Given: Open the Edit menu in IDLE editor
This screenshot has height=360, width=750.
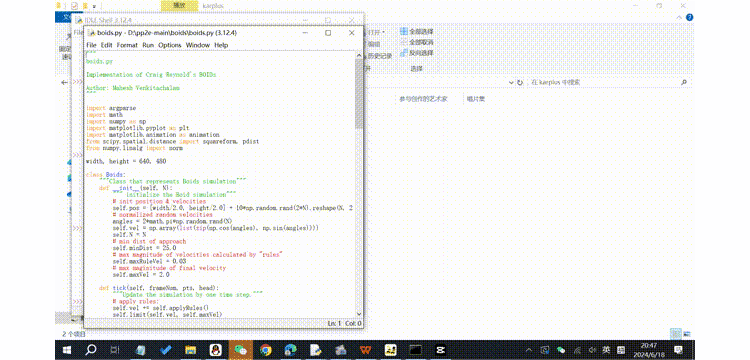Looking at the screenshot, I should tap(106, 45).
